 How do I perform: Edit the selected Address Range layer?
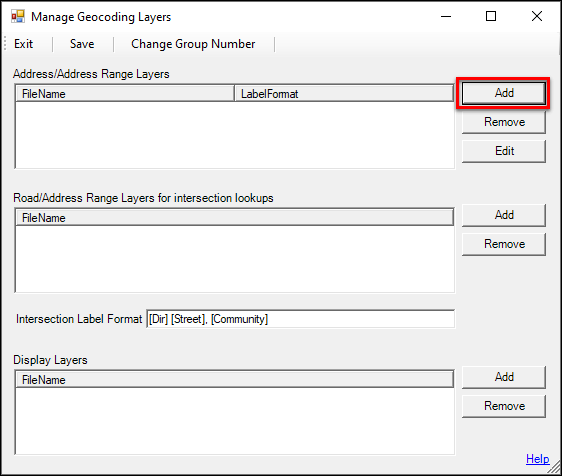pyautogui.click(x=504, y=151)
